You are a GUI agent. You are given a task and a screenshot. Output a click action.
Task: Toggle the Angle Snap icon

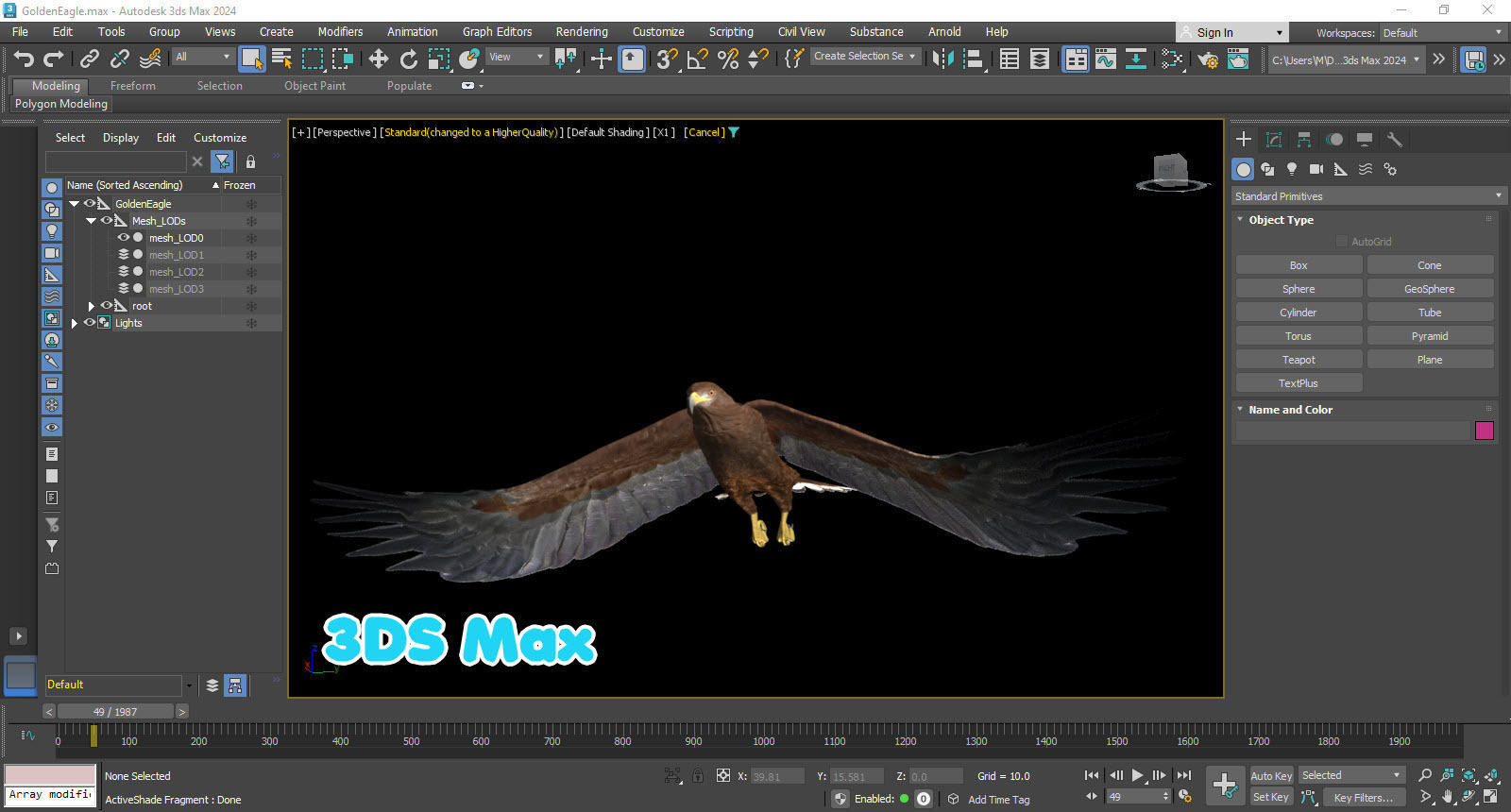point(697,59)
